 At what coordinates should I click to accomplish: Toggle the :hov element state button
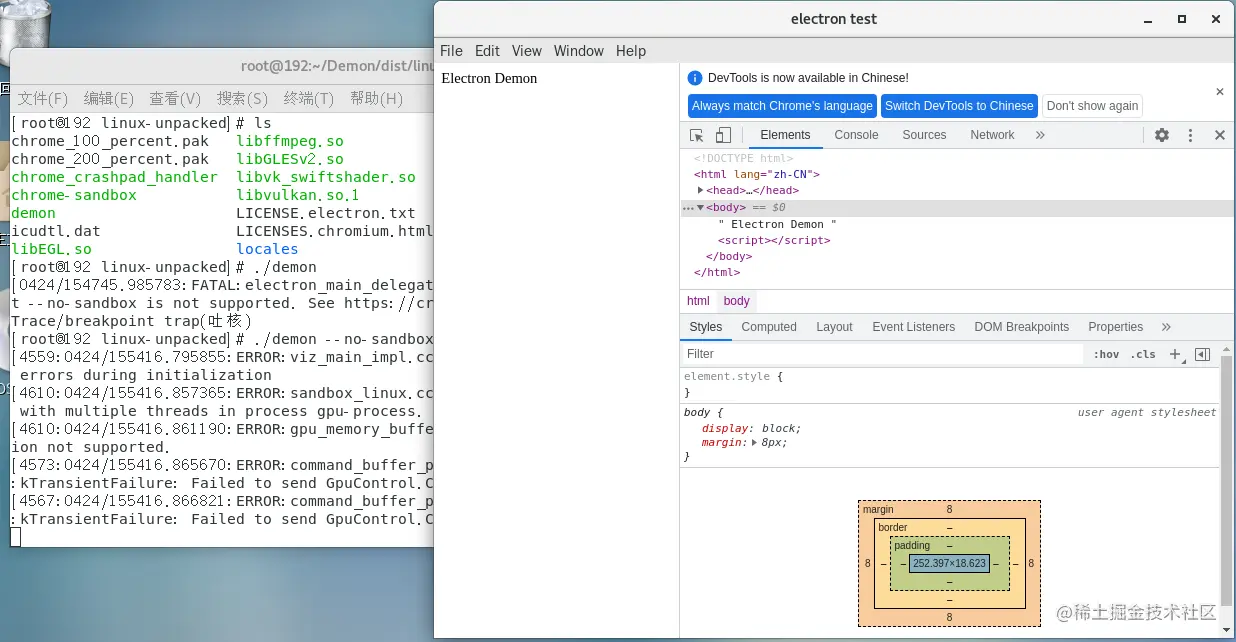click(x=1106, y=354)
